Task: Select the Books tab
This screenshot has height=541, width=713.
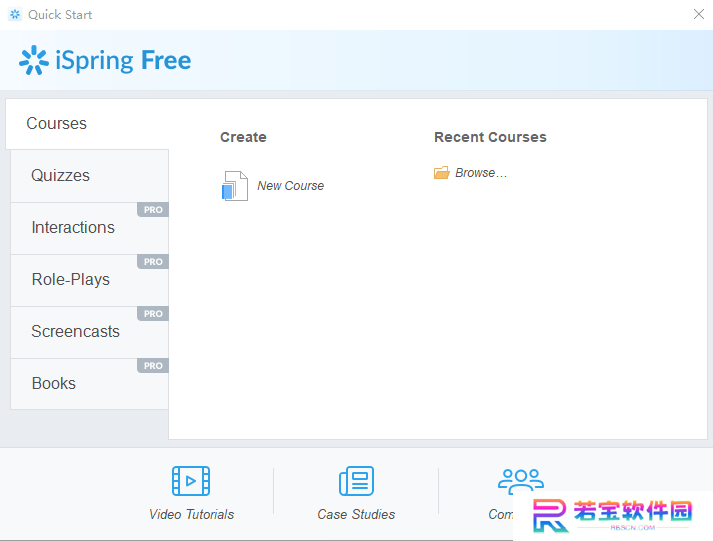Action: pos(90,384)
